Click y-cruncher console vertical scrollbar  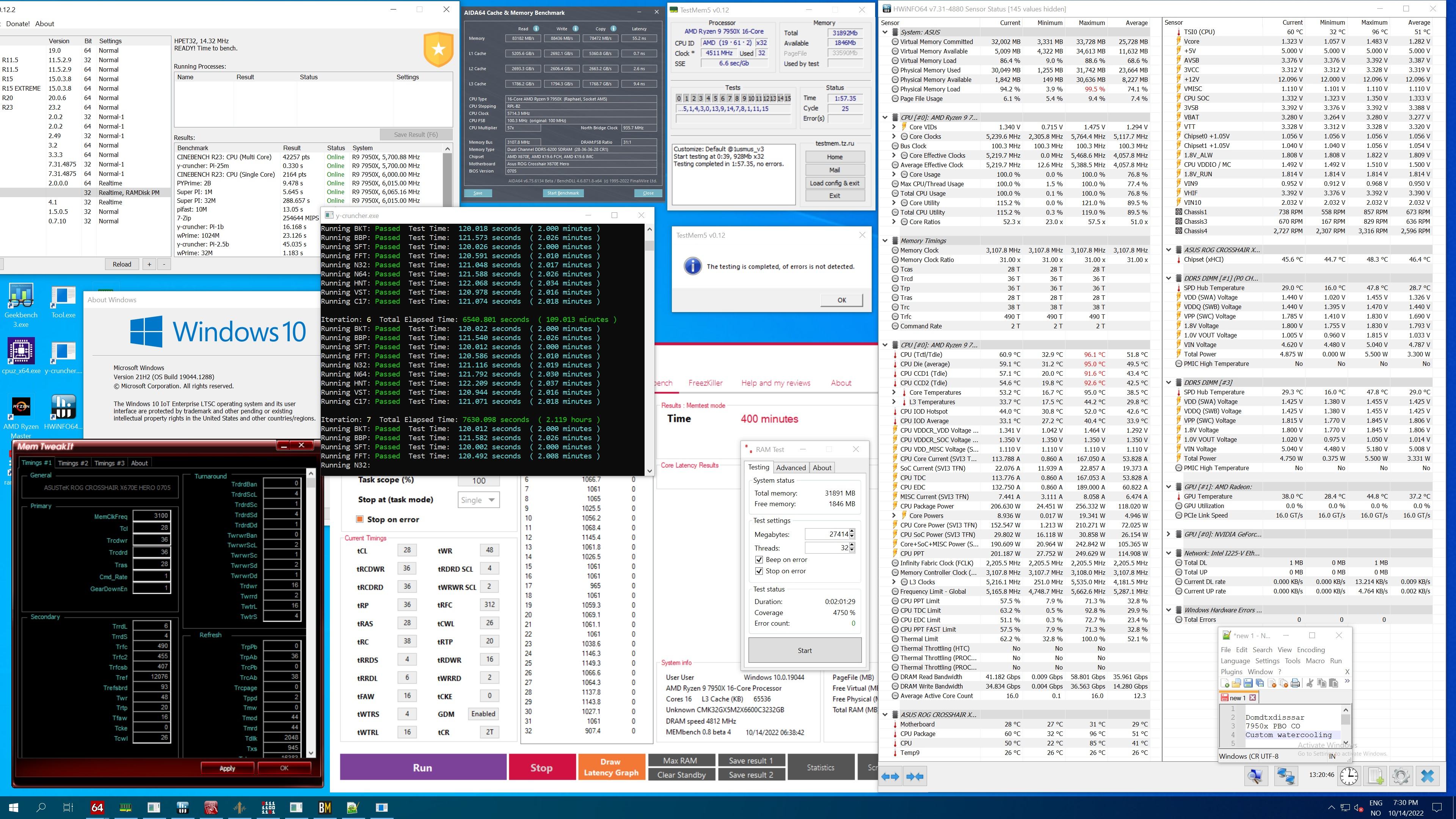(x=649, y=349)
